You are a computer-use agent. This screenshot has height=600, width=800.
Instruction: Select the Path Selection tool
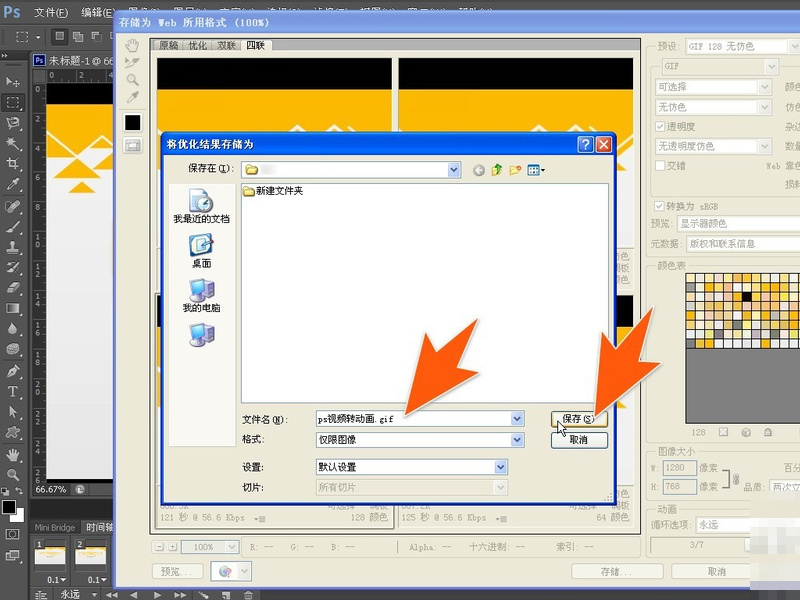pyautogui.click(x=13, y=412)
